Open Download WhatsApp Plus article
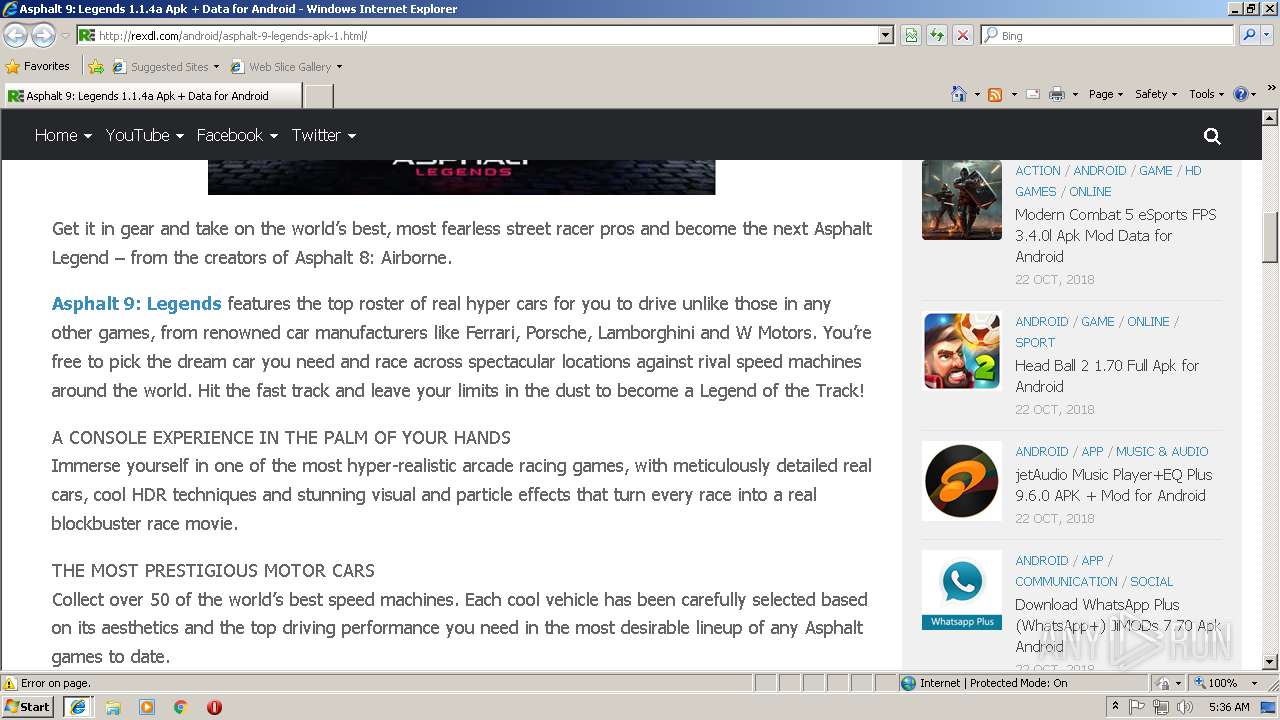The width and height of the screenshot is (1280, 720). 1118,625
